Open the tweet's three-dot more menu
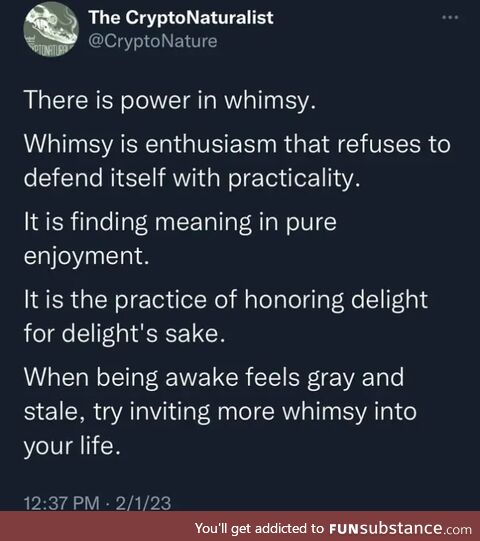This screenshot has width=480, height=541. click(450, 17)
